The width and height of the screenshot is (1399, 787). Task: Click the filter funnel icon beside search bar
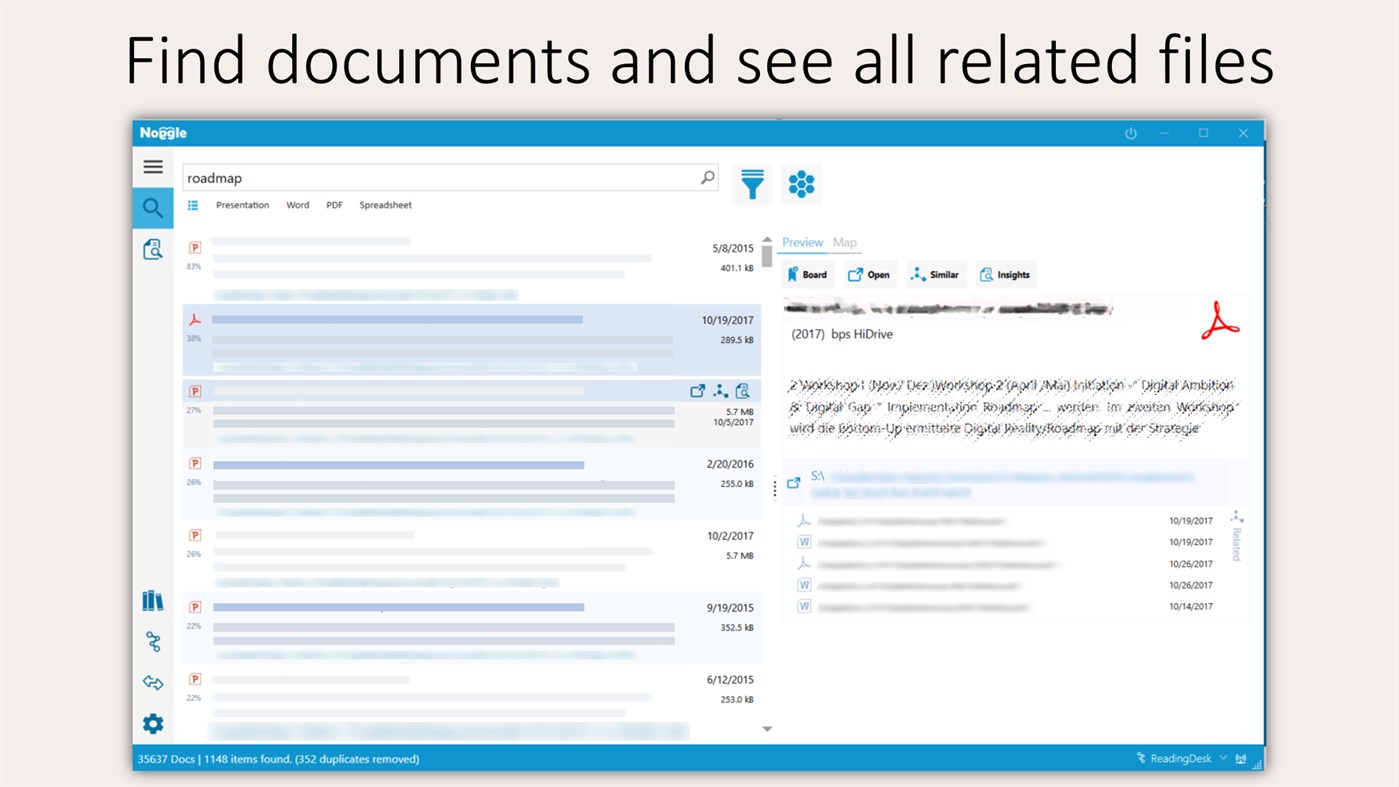point(751,184)
